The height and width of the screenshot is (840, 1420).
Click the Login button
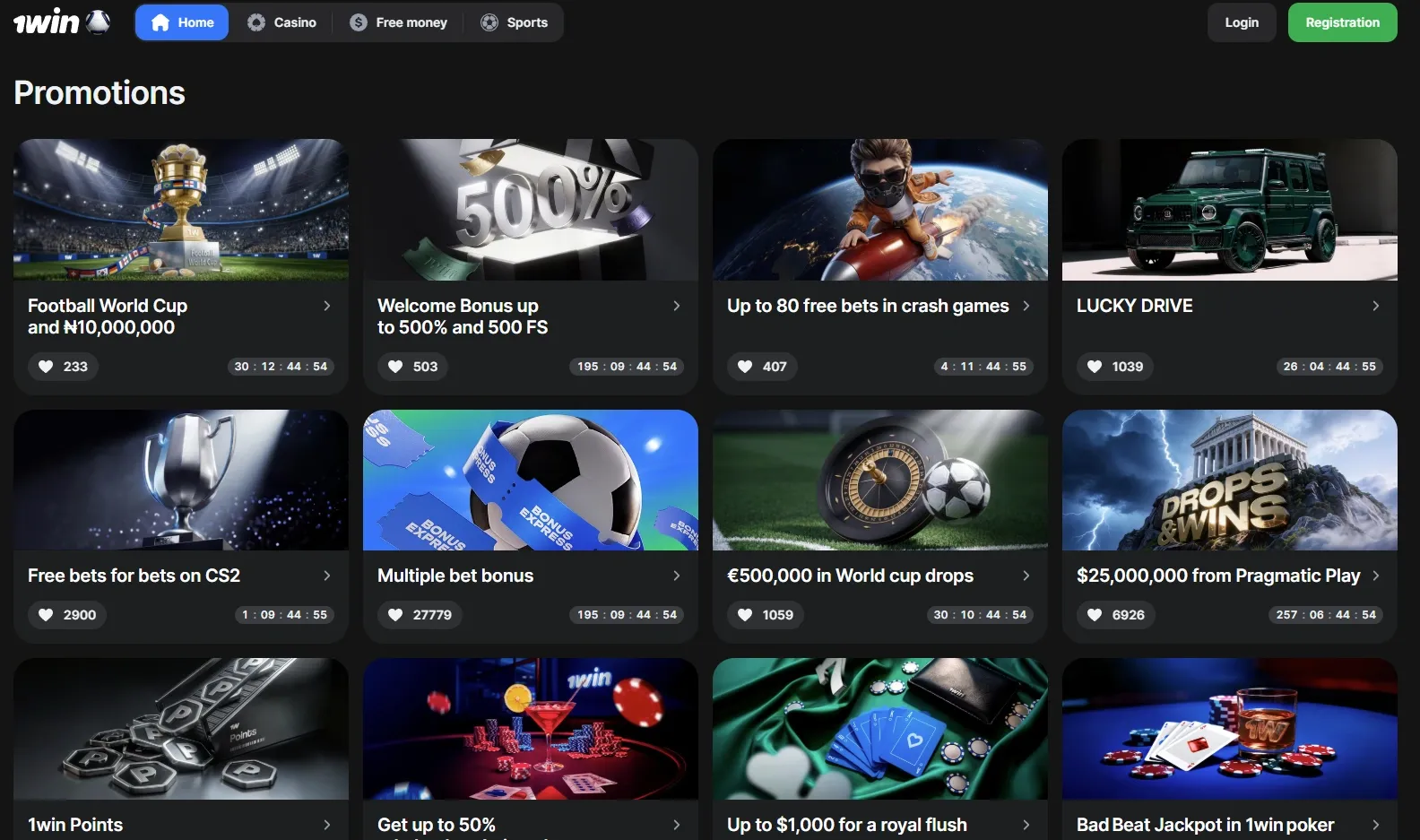tap(1242, 22)
